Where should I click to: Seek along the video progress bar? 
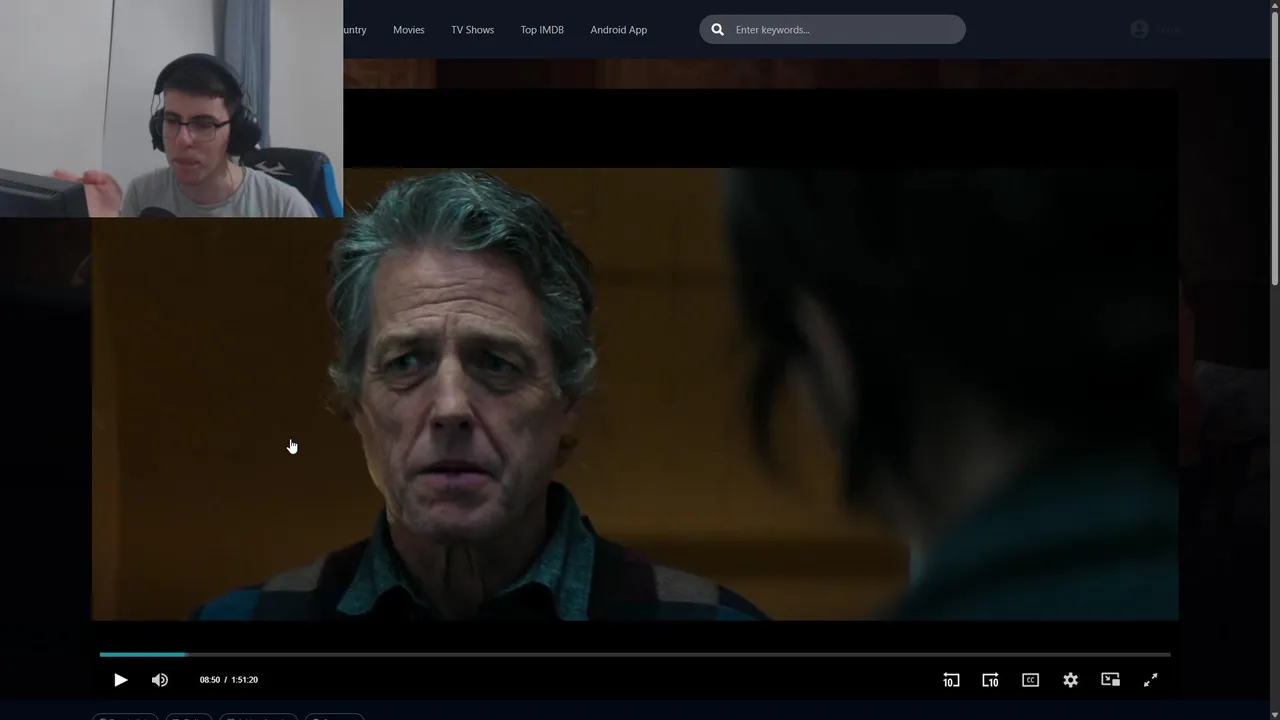tap(635, 654)
